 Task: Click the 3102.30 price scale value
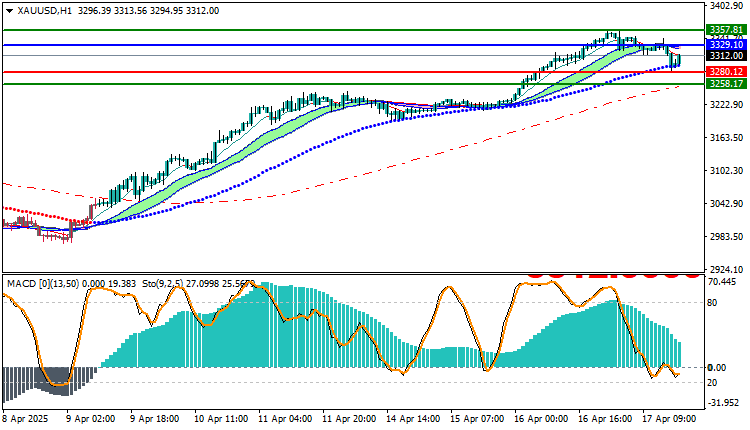tap(727, 171)
